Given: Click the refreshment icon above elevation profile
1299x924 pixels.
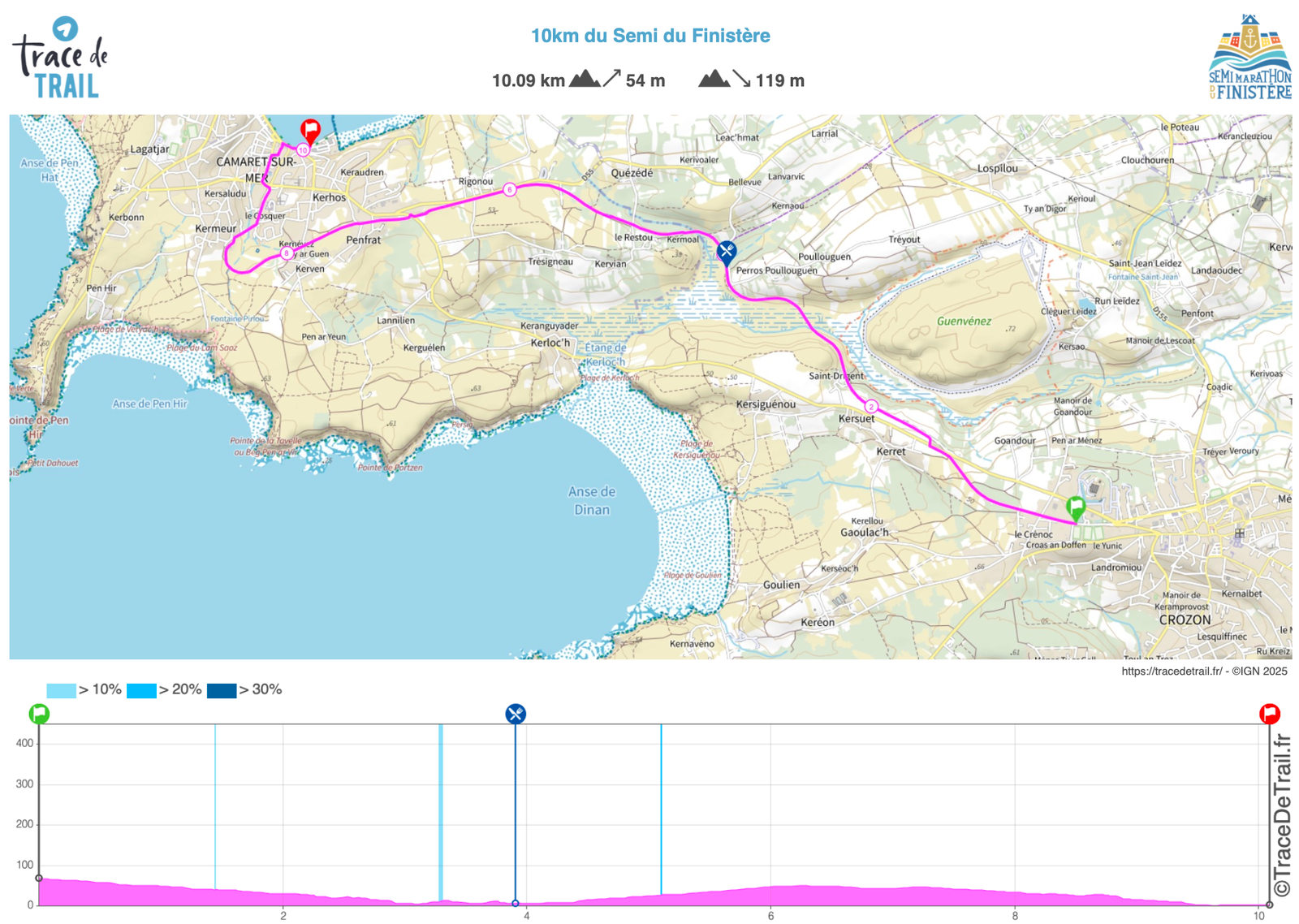Looking at the screenshot, I should coord(516,714).
